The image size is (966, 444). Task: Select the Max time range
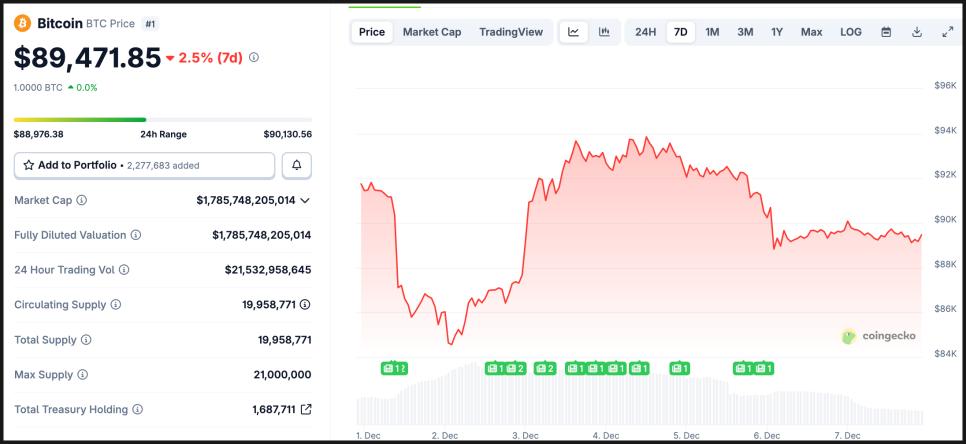[x=811, y=32]
